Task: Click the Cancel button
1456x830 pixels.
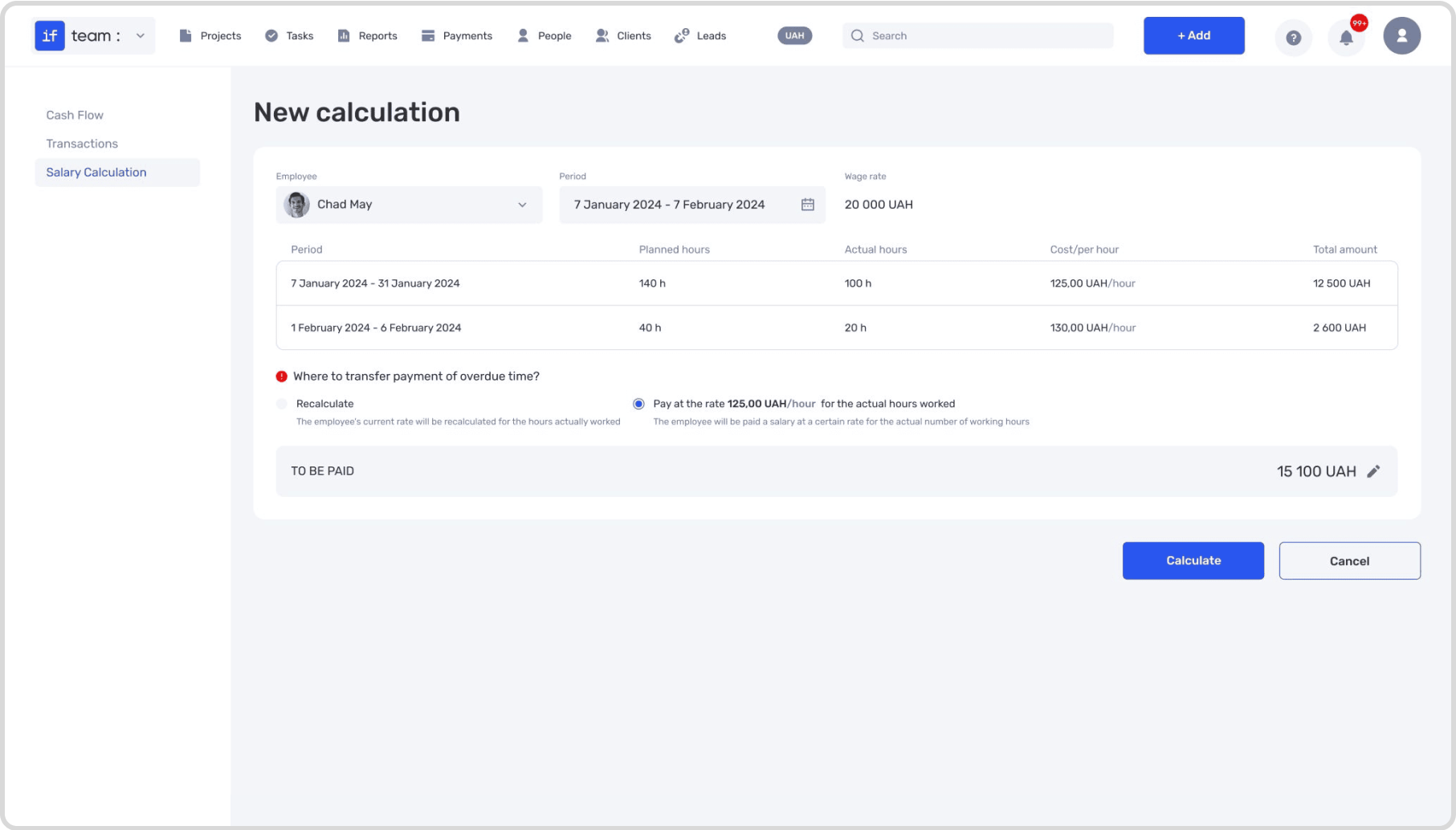Action: click(1349, 560)
